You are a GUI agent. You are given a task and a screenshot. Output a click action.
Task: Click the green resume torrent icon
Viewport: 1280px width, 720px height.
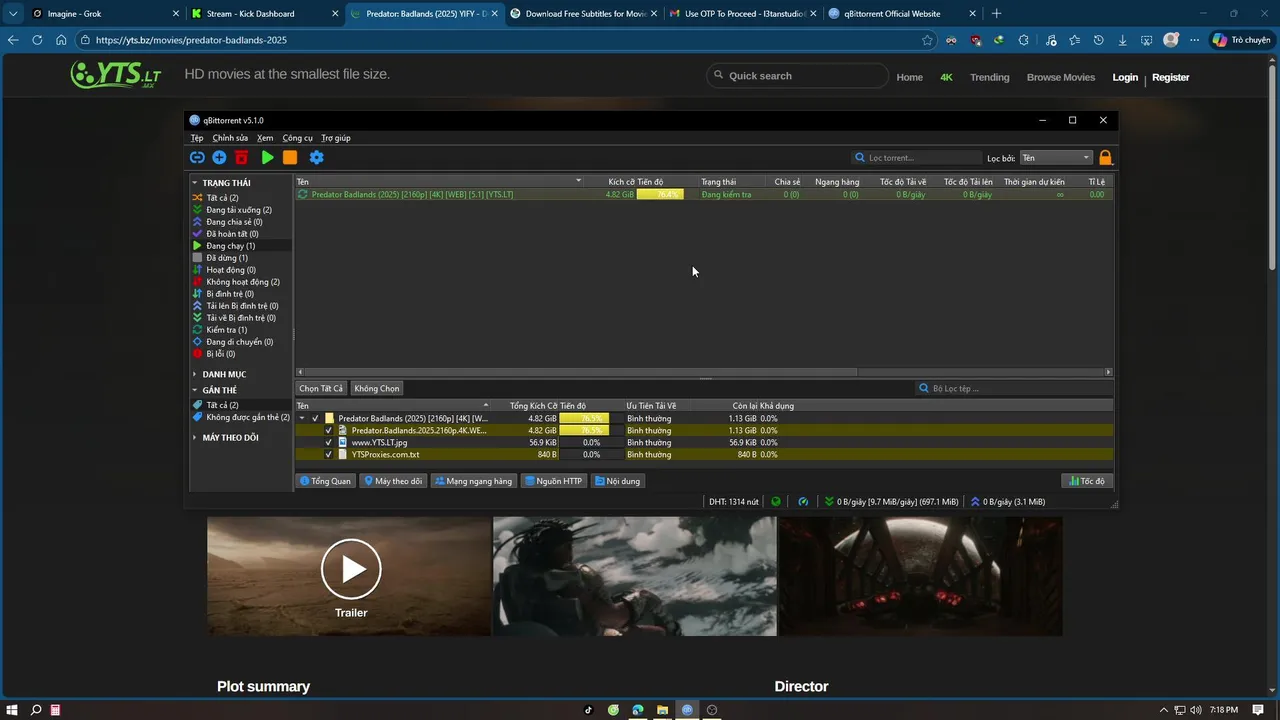click(267, 157)
